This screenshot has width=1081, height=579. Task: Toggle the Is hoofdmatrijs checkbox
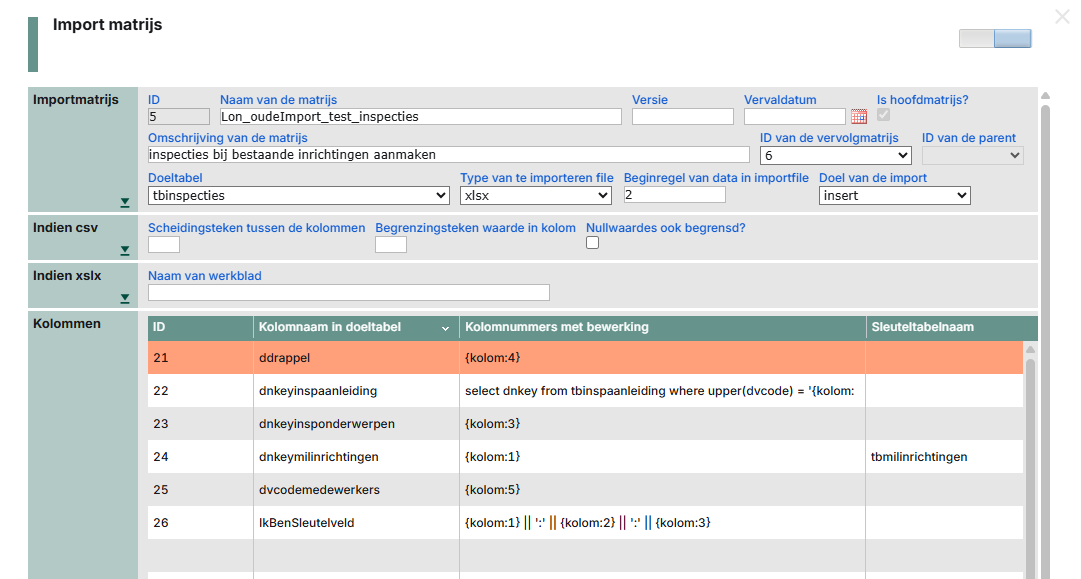click(x=884, y=116)
